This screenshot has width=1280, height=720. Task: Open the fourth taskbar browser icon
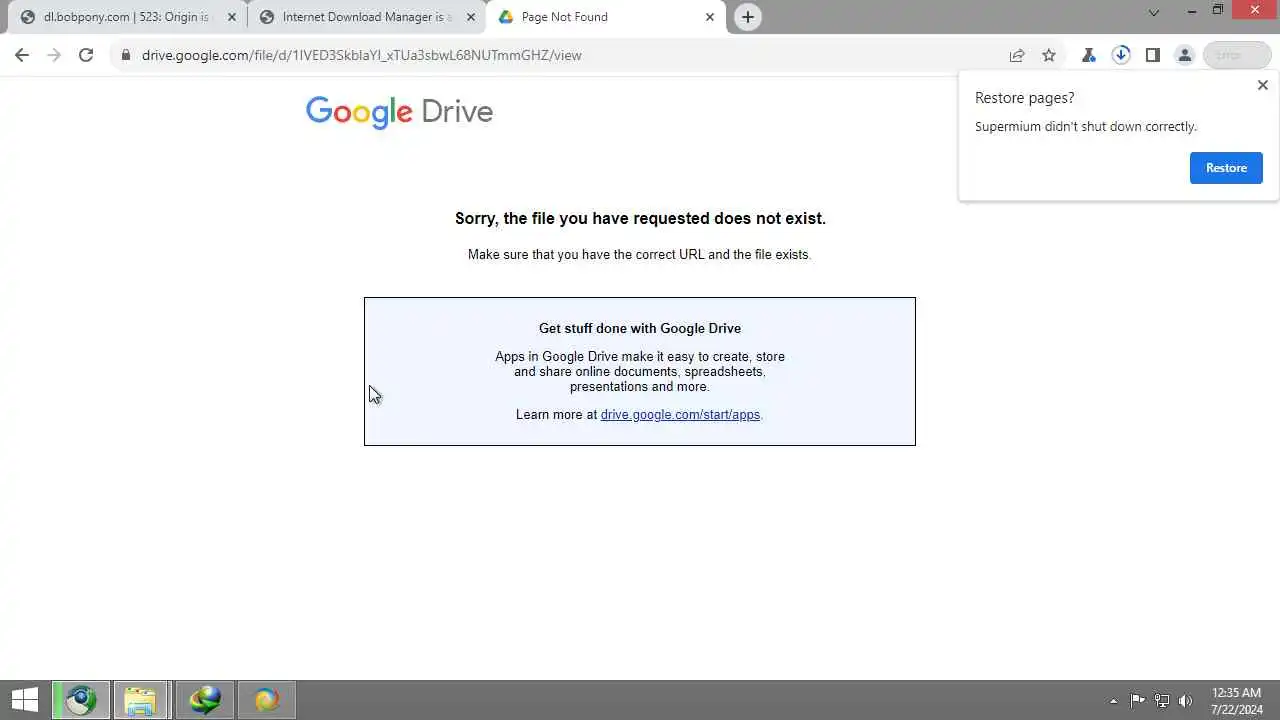(x=267, y=700)
